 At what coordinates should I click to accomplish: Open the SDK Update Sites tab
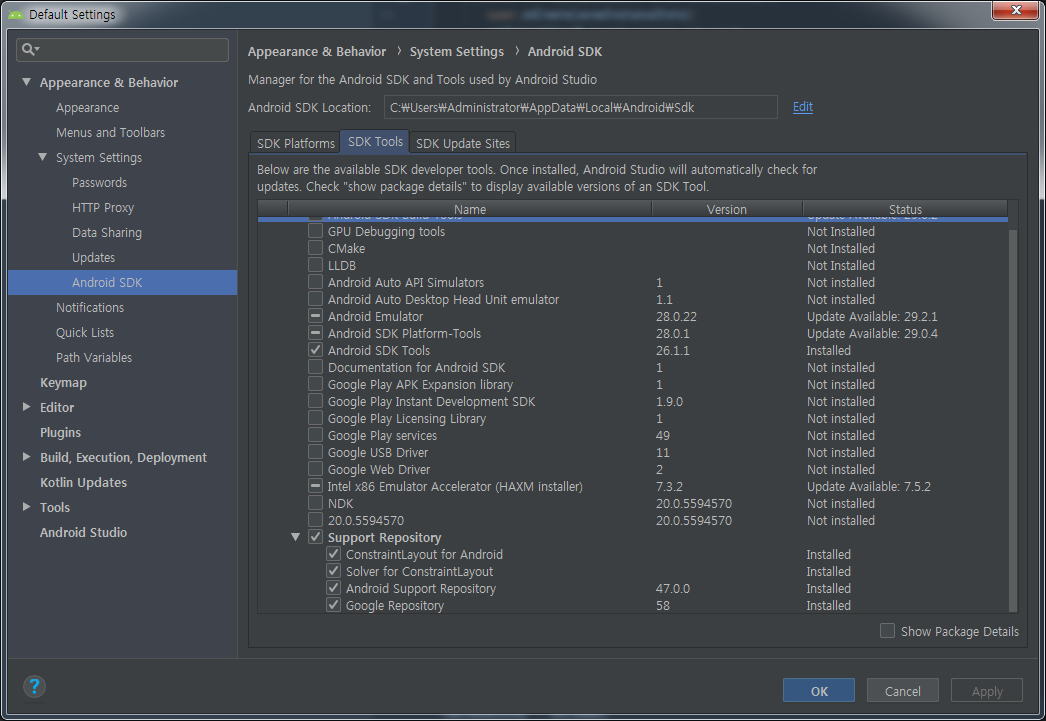[x=463, y=143]
